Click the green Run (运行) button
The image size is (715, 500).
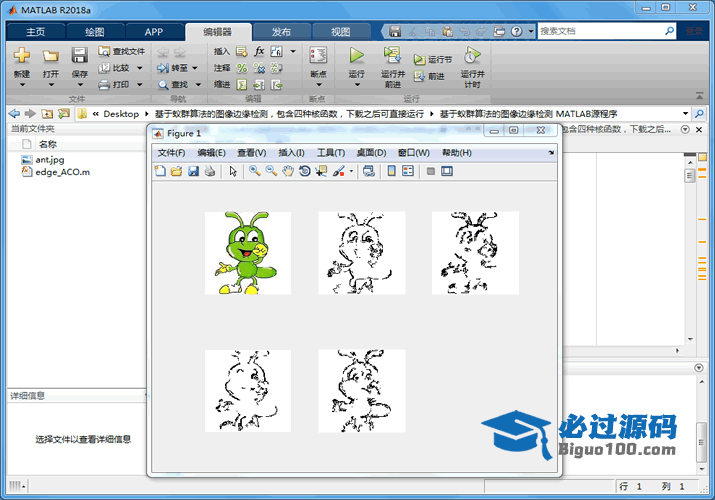pos(356,56)
